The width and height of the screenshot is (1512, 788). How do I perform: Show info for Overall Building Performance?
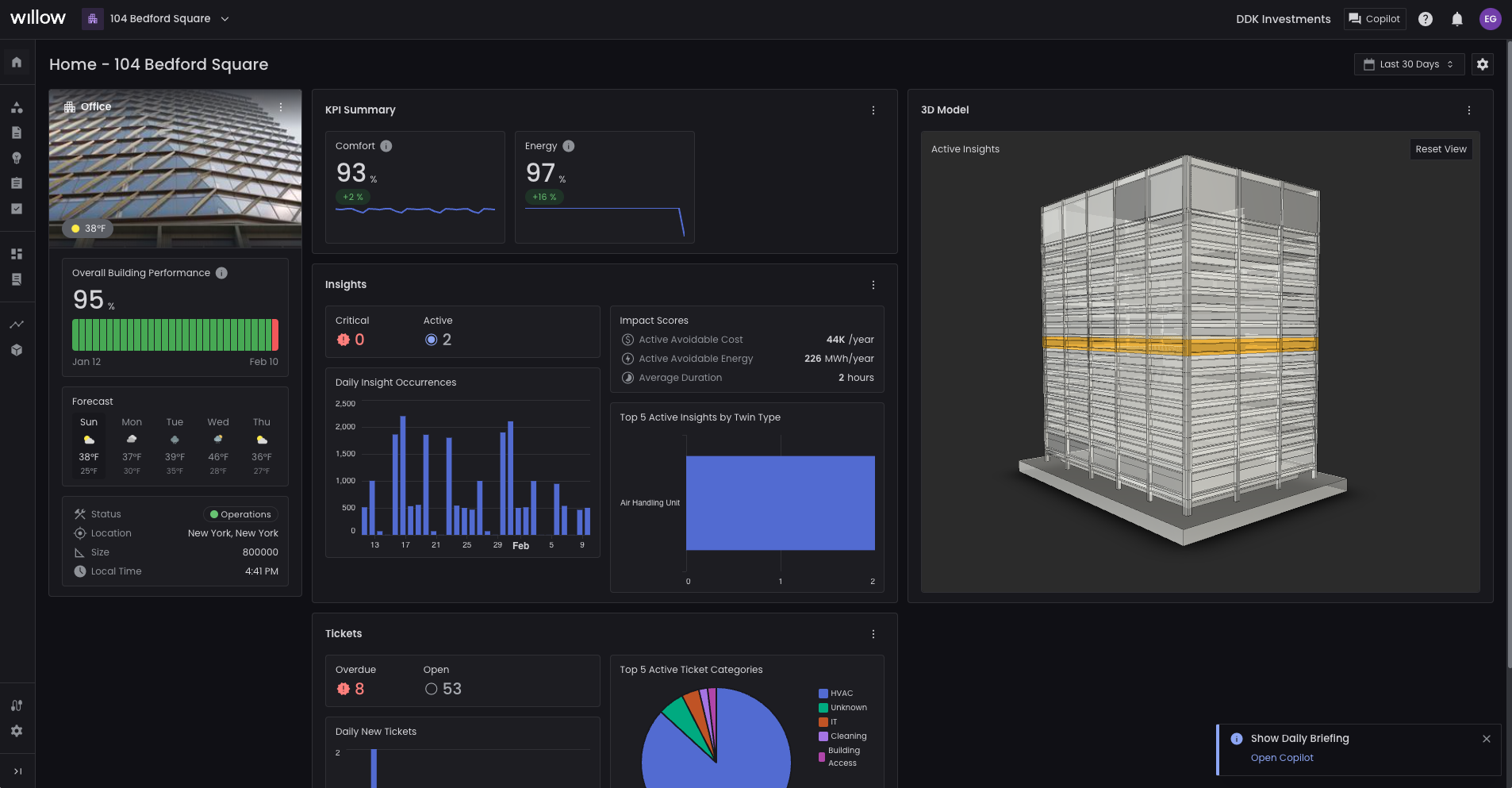[222, 273]
